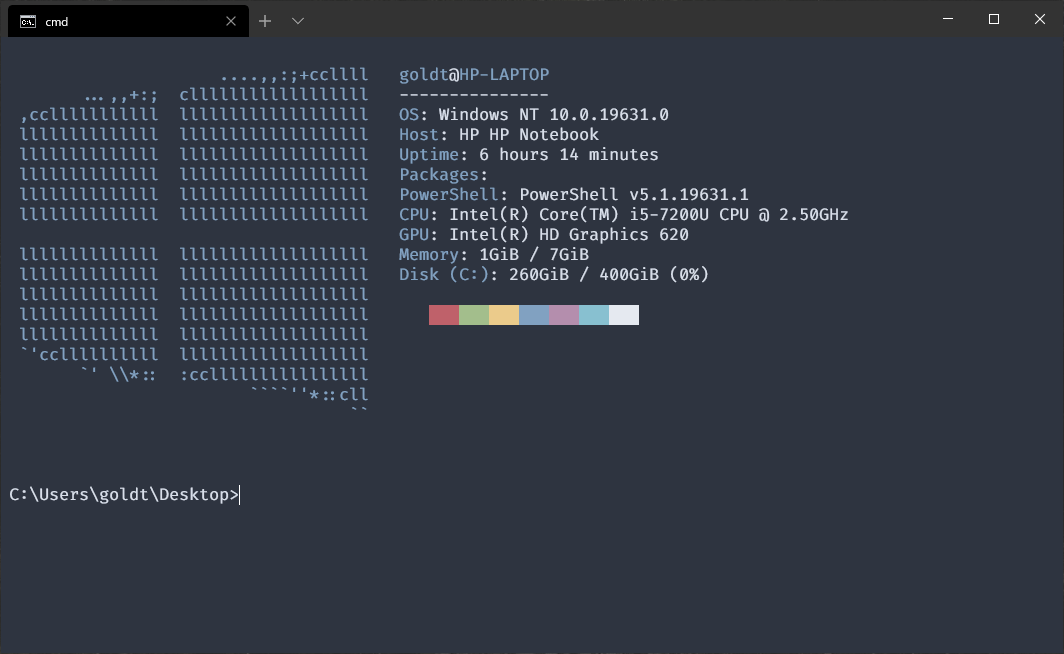Click the green color block
Image resolution: width=1064 pixels, height=654 pixels.
pos(474,315)
